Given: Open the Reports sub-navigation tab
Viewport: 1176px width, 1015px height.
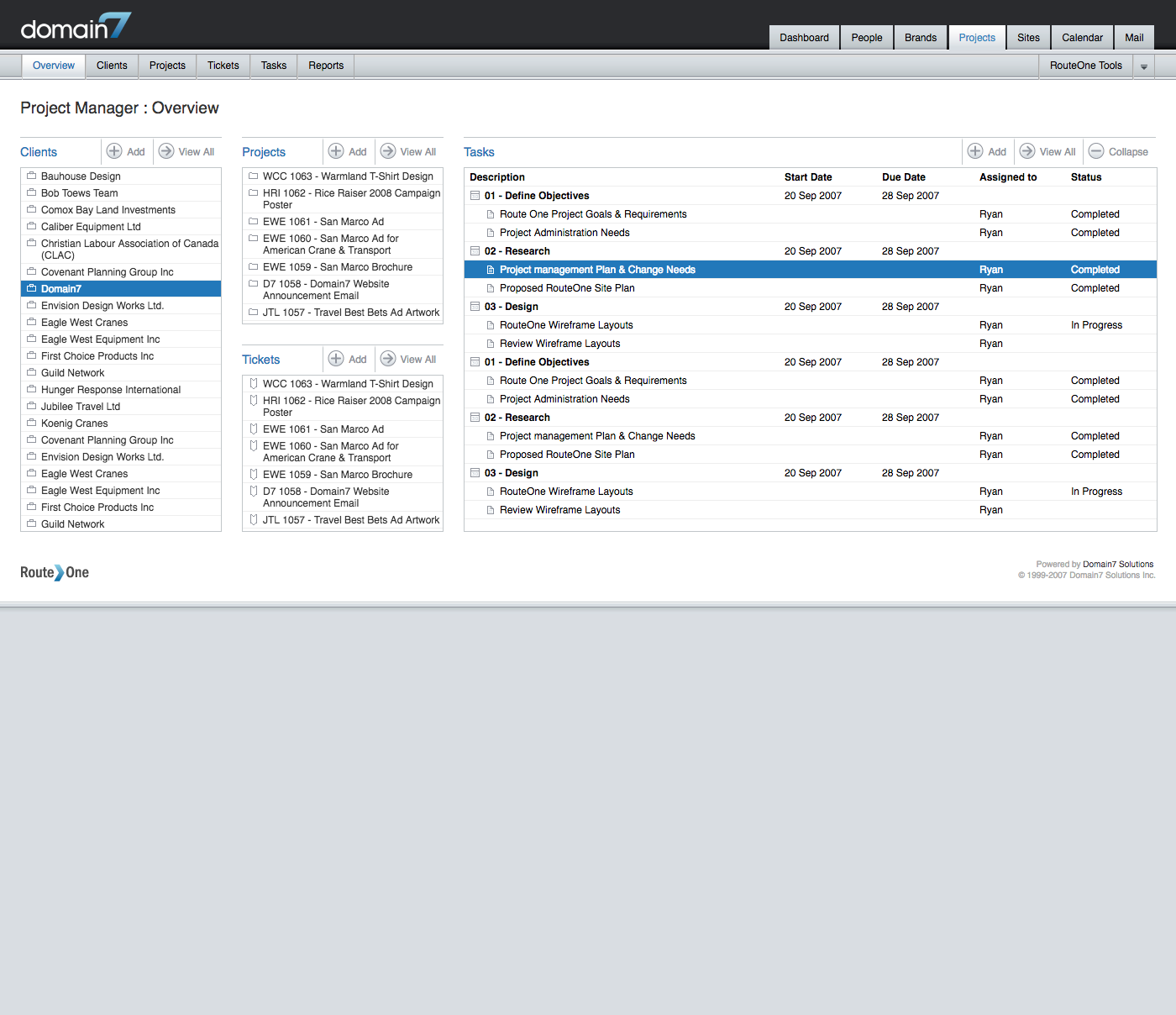Looking at the screenshot, I should tap(326, 66).
